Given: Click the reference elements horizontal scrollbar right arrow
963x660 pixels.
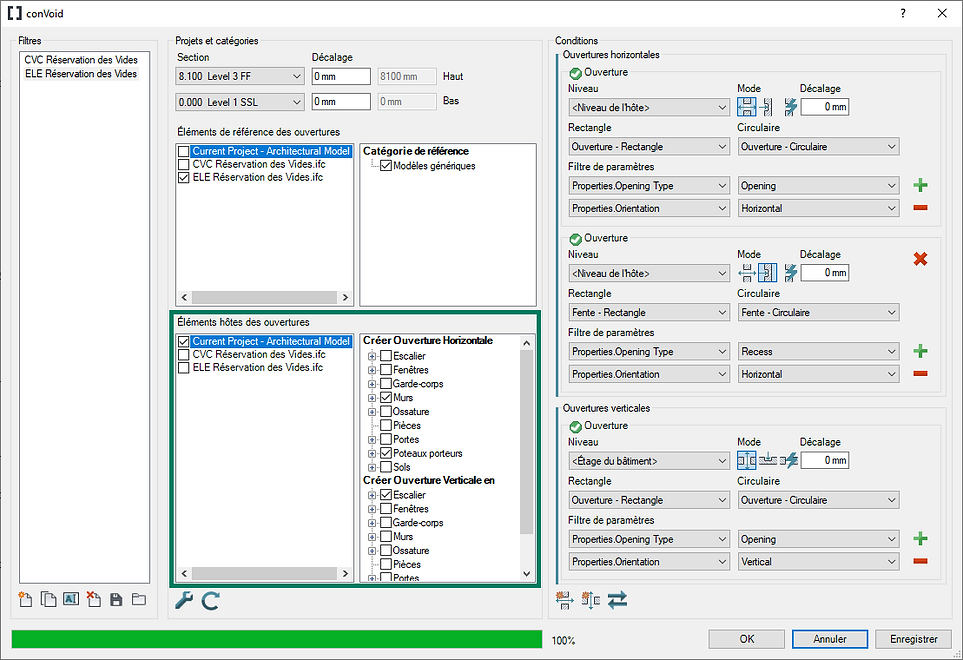Looking at the screenshot, I should pos(345,297).
